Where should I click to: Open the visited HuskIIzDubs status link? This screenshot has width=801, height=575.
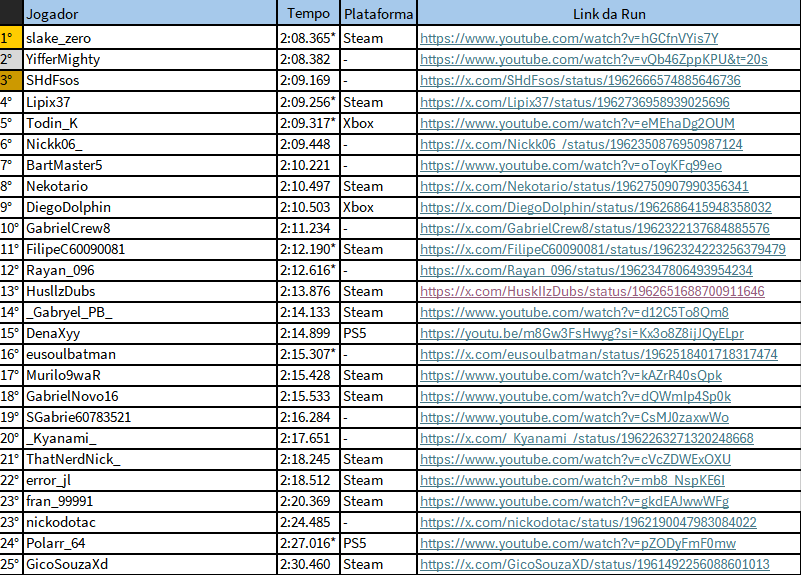pyautogui.click(x=592, y=291)
